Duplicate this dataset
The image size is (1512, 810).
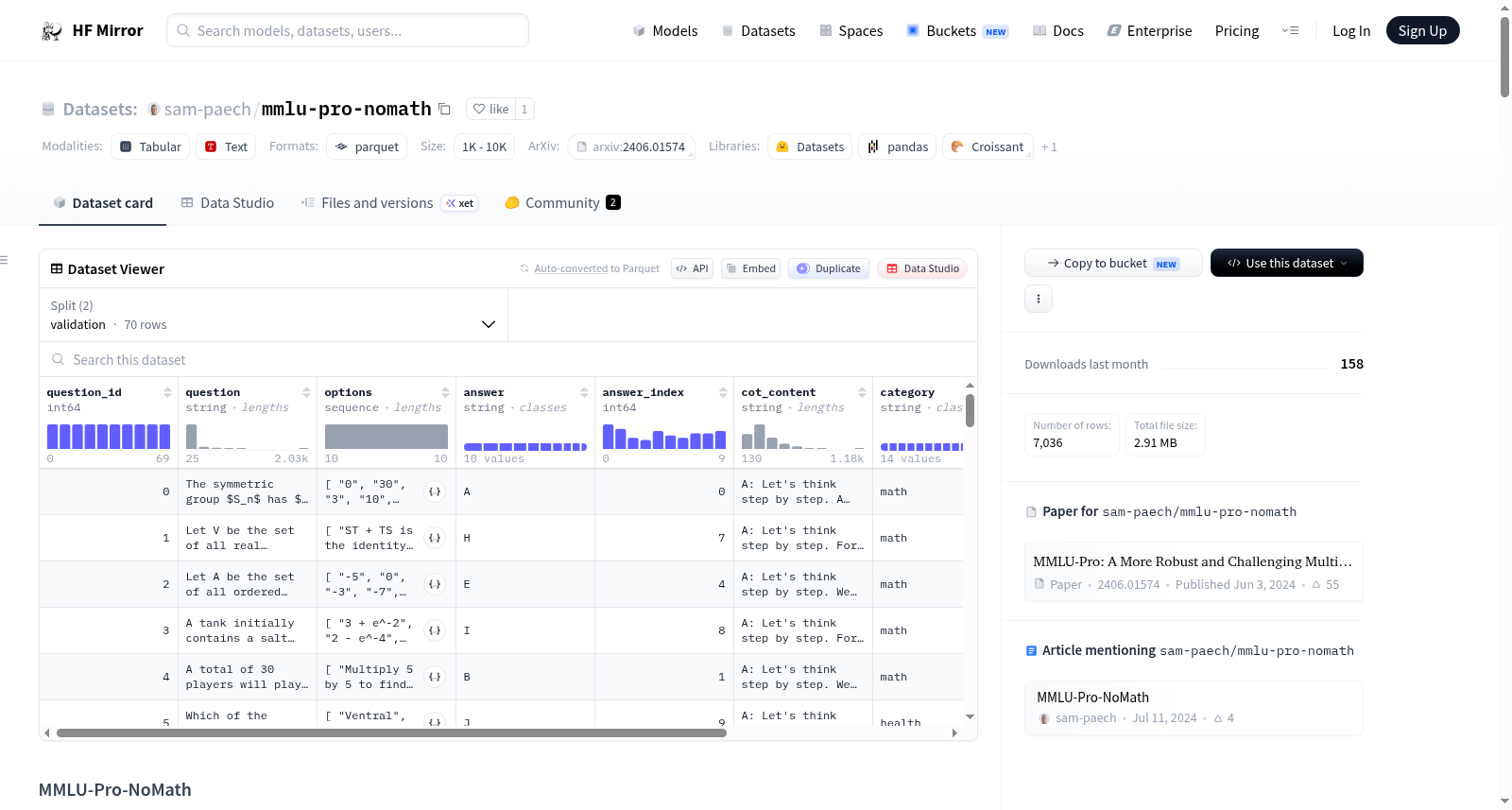point(829,268)
